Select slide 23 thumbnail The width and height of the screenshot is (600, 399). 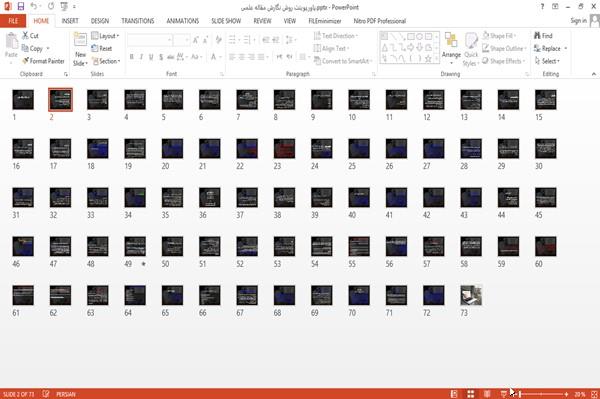pos(284,148)
